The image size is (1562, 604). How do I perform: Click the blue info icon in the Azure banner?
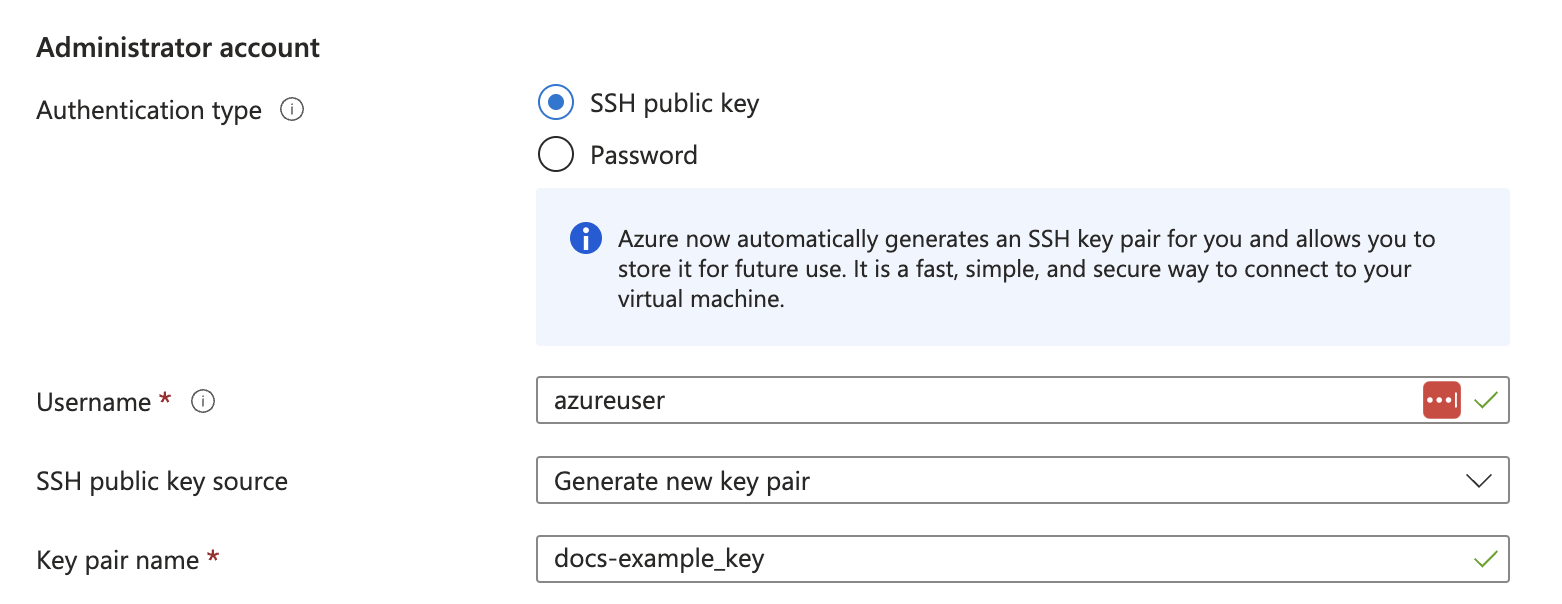pos(586,239)
